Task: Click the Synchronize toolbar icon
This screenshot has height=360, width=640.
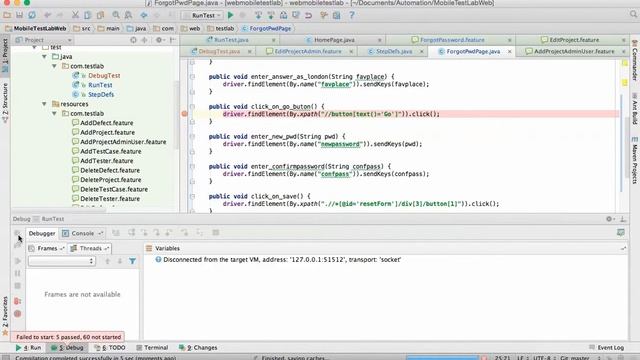Action: point(32,16)
